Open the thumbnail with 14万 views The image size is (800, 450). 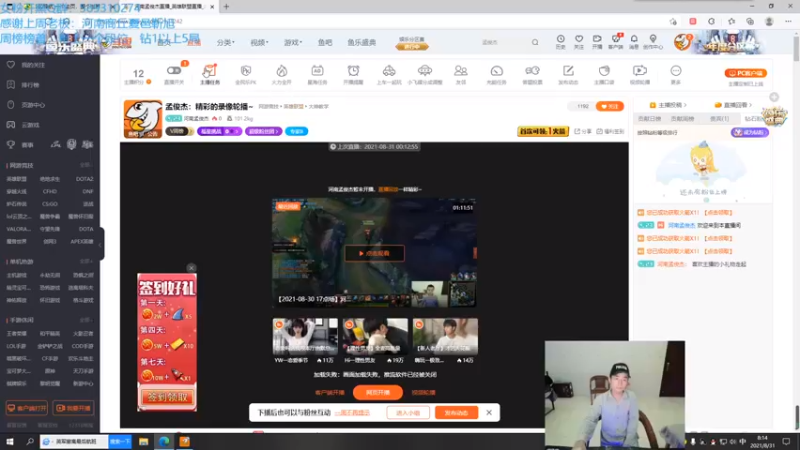click(x=445, y=336)
